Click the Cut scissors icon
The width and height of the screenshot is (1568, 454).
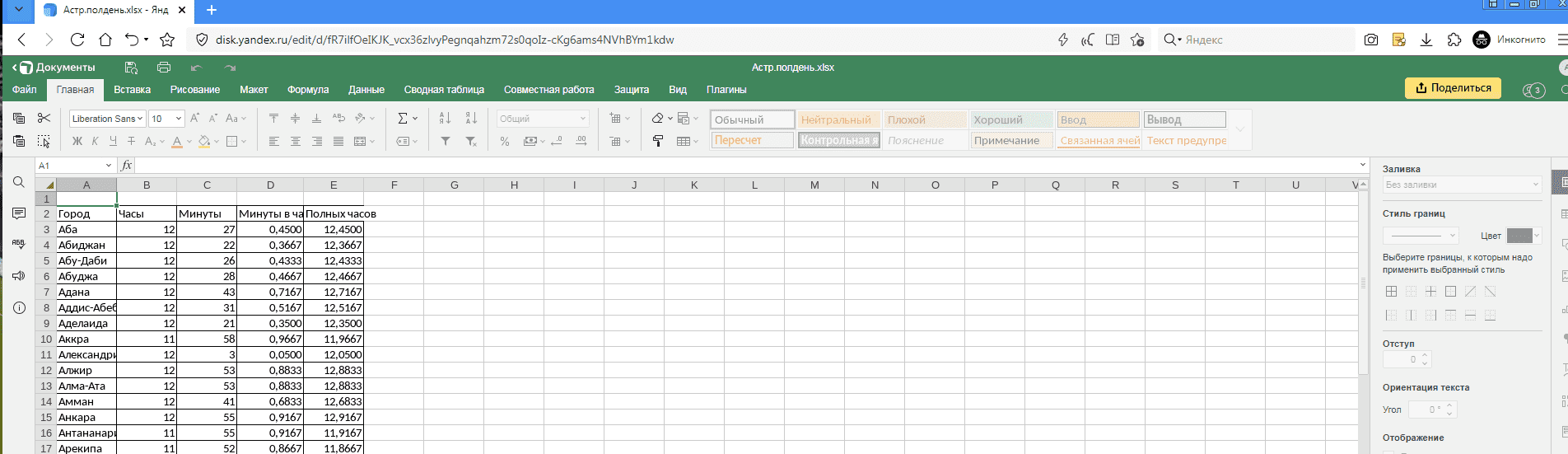click(44, 119)
